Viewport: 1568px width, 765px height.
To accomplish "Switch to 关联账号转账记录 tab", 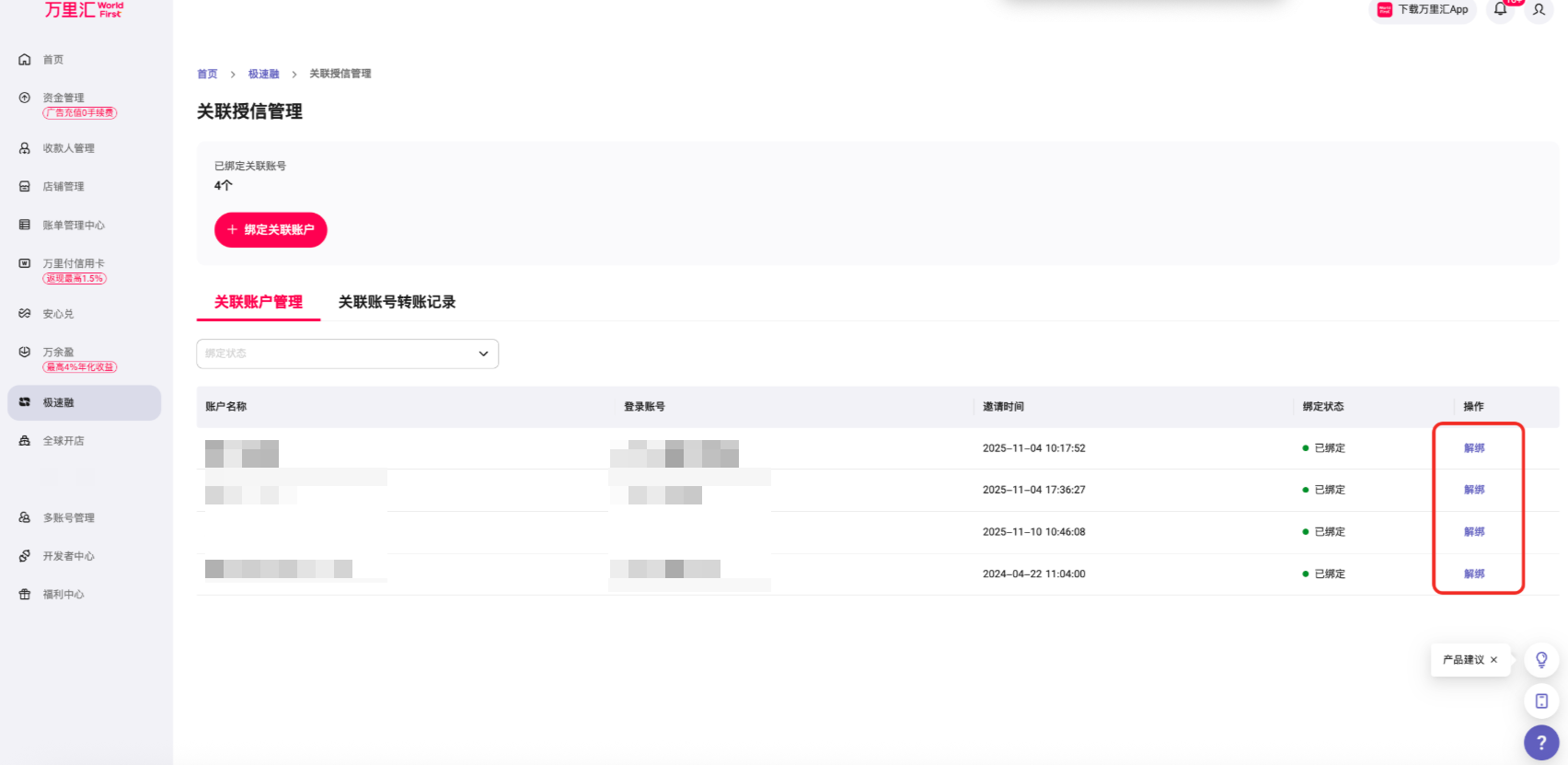I will point(397,302).
